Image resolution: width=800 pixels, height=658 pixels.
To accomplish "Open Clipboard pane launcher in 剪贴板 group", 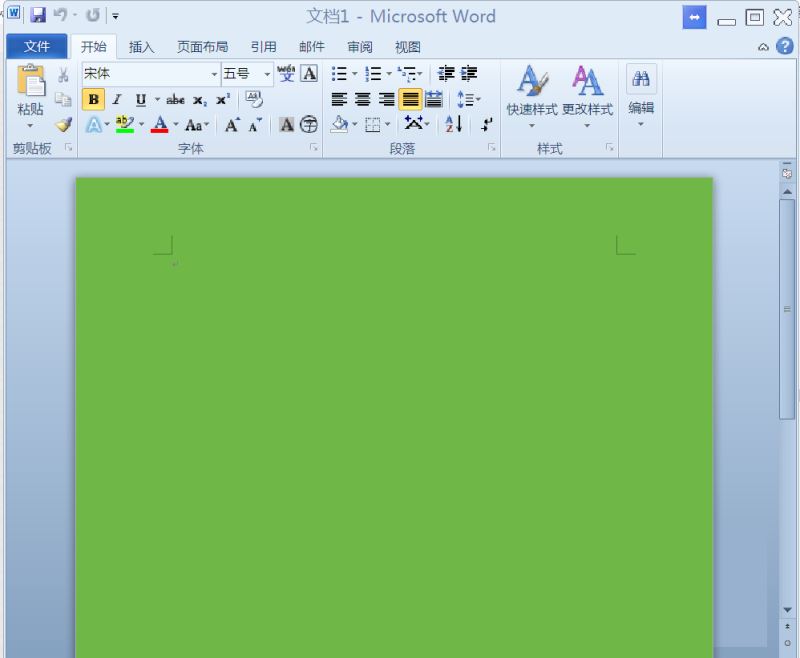I will pos(68,147).
